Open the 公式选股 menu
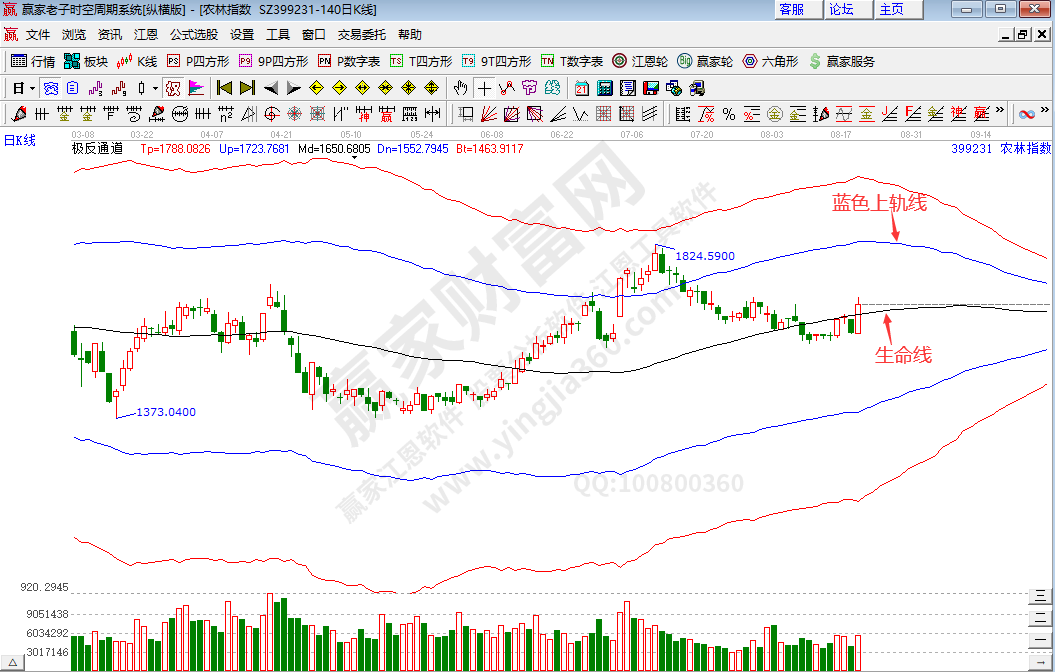 coord(193,35)
